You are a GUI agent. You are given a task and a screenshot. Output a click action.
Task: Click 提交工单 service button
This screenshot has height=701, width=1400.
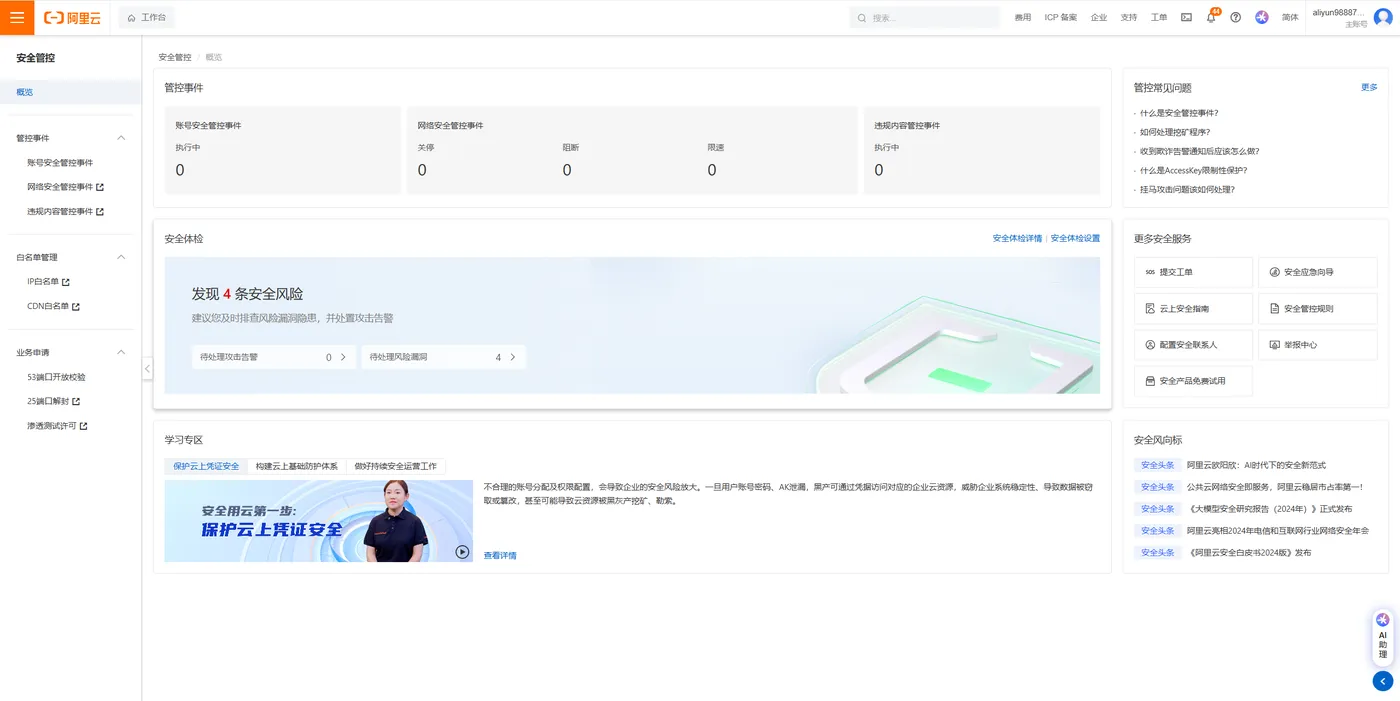[x=1193, y=272]
